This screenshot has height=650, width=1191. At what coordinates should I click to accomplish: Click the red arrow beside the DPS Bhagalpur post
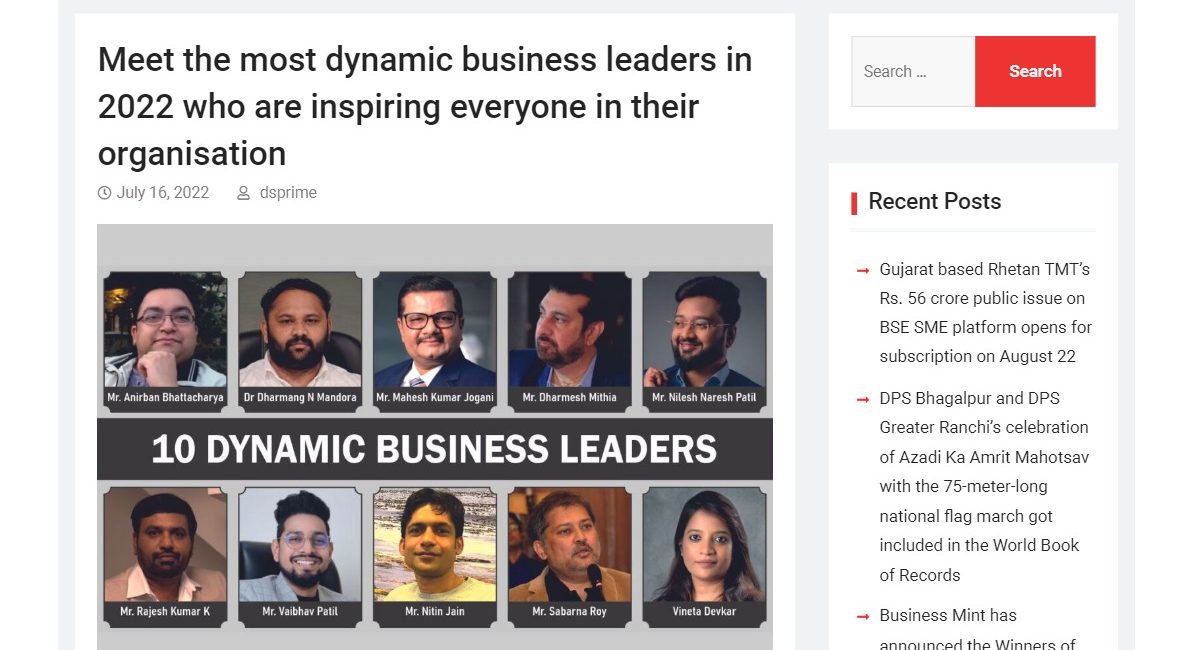point(863,399)
